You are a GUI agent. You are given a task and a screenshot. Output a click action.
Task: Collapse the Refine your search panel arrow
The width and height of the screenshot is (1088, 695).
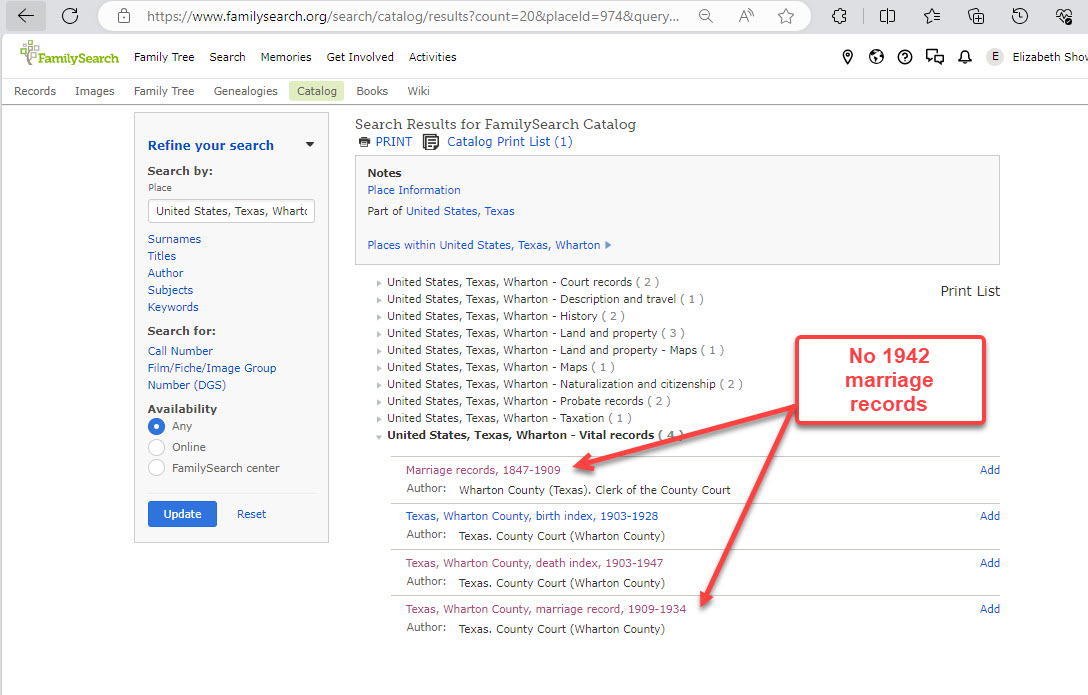point(309,145)
